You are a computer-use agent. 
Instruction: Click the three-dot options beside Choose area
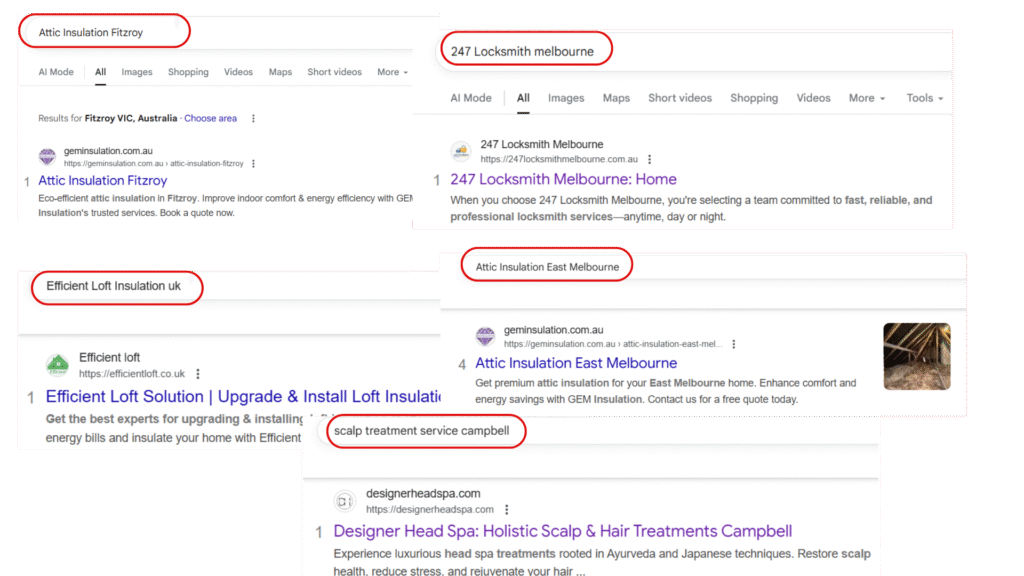tap(253, 118)
